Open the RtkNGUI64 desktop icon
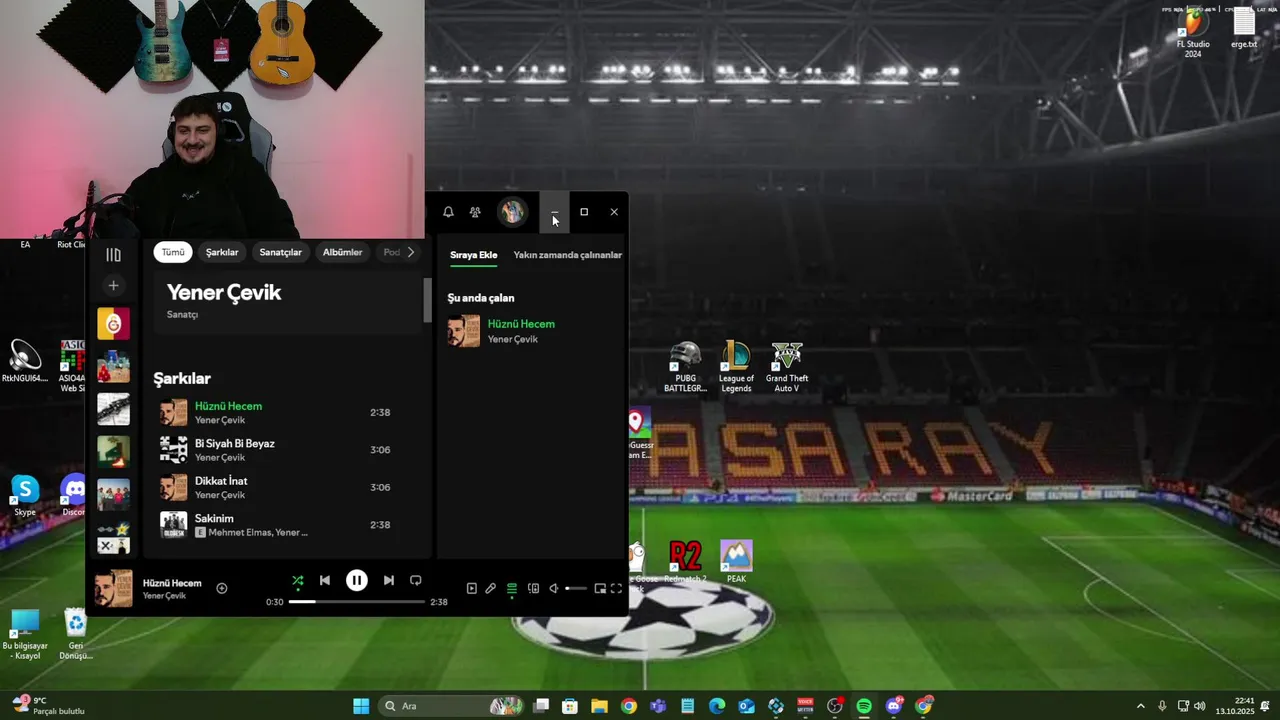The height and width of the screenshot is (720, 1280). (x=24, y=362)
